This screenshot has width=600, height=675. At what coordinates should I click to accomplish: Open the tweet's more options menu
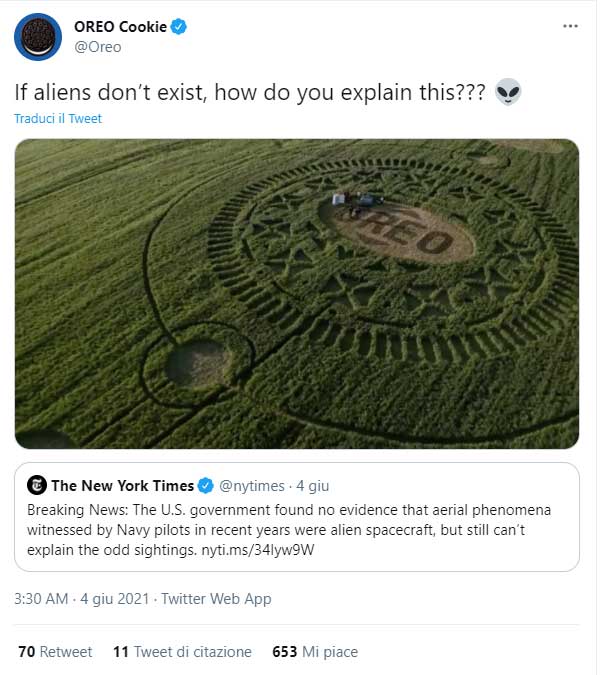570,25
